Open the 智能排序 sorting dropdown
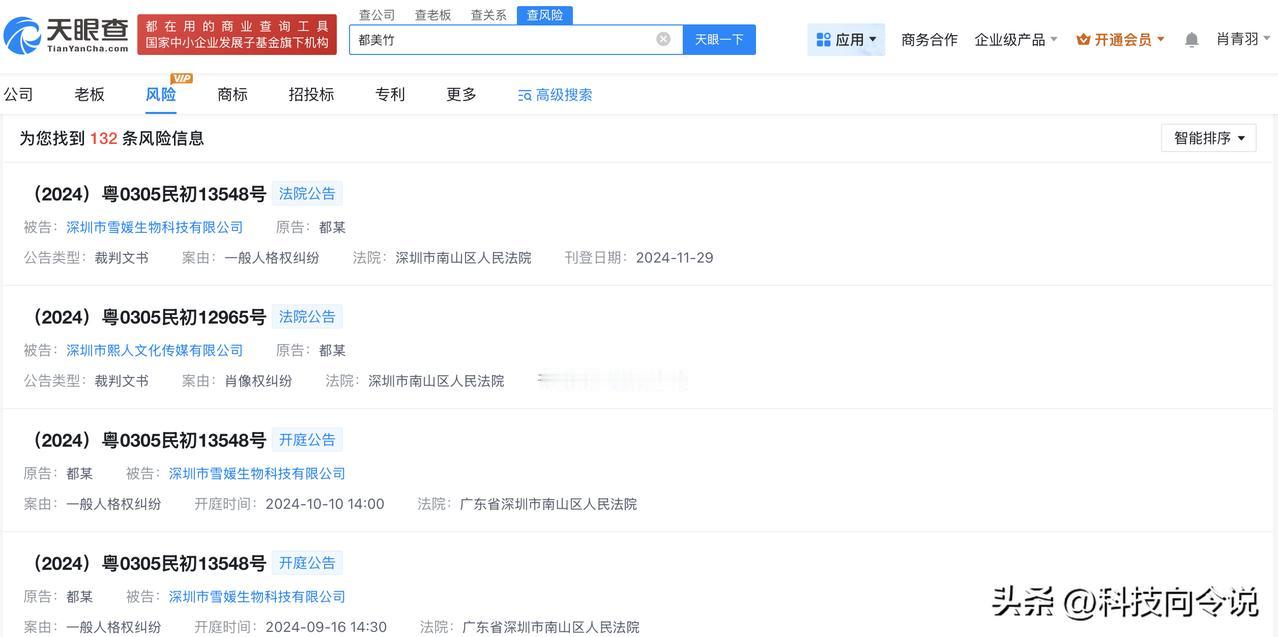This screenshot has width=1278, height=637. point(1209,138)
